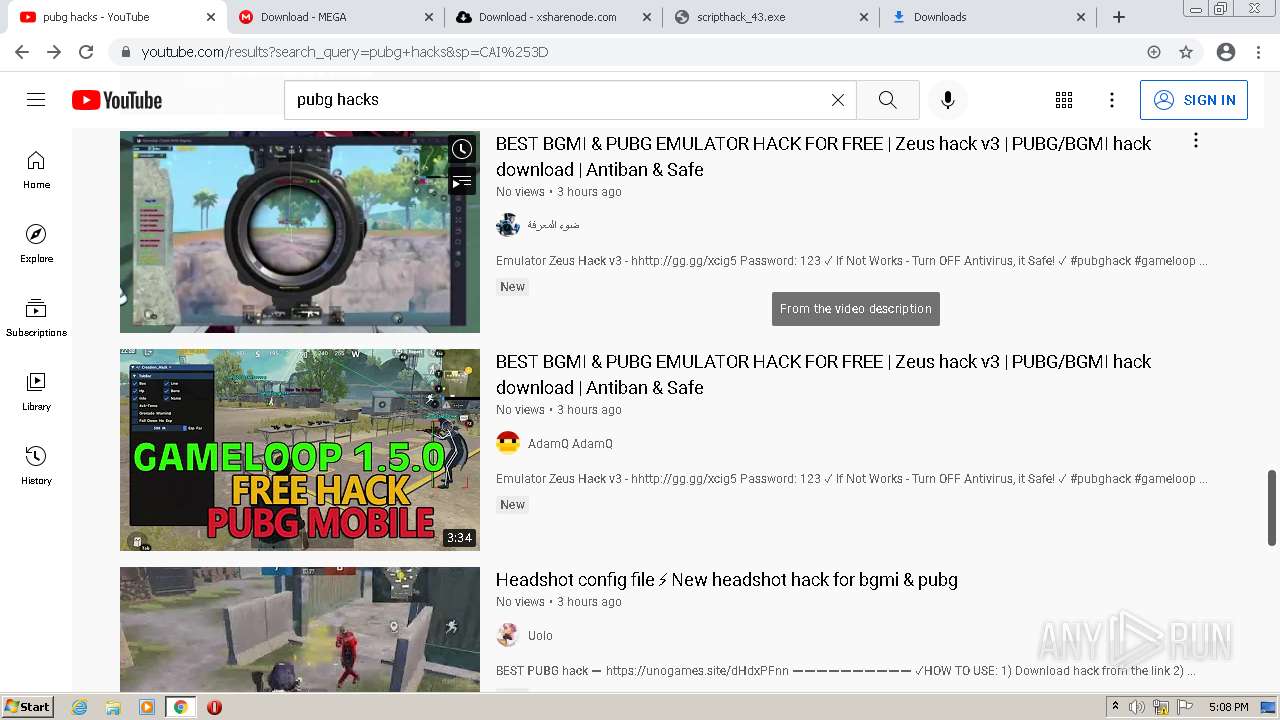Reload the current page
This screenshot has width=1280, height=720.
point(86,52)
